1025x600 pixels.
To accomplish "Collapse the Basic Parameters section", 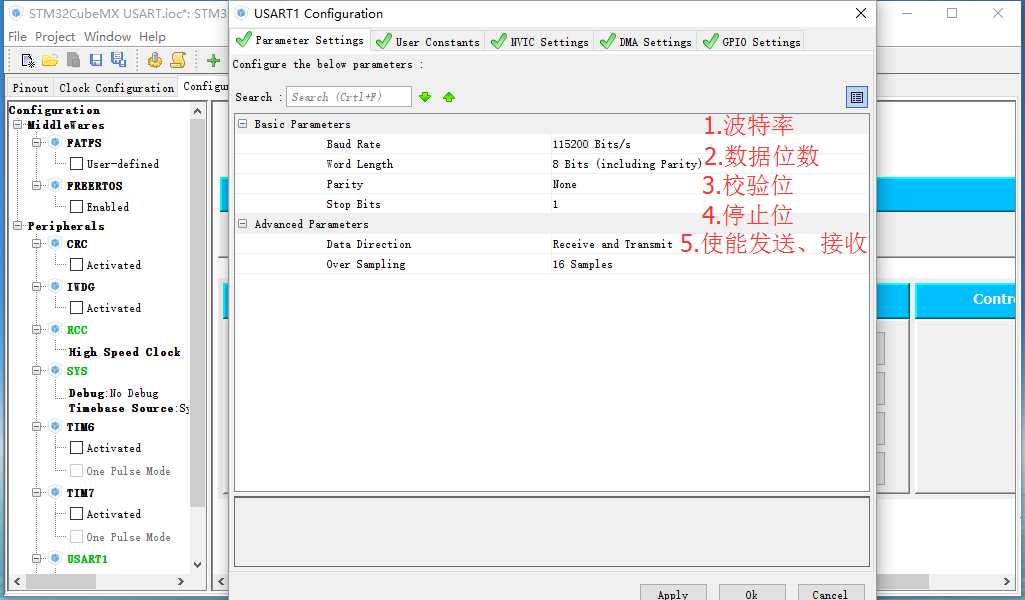I will click(x=243, y=124).
